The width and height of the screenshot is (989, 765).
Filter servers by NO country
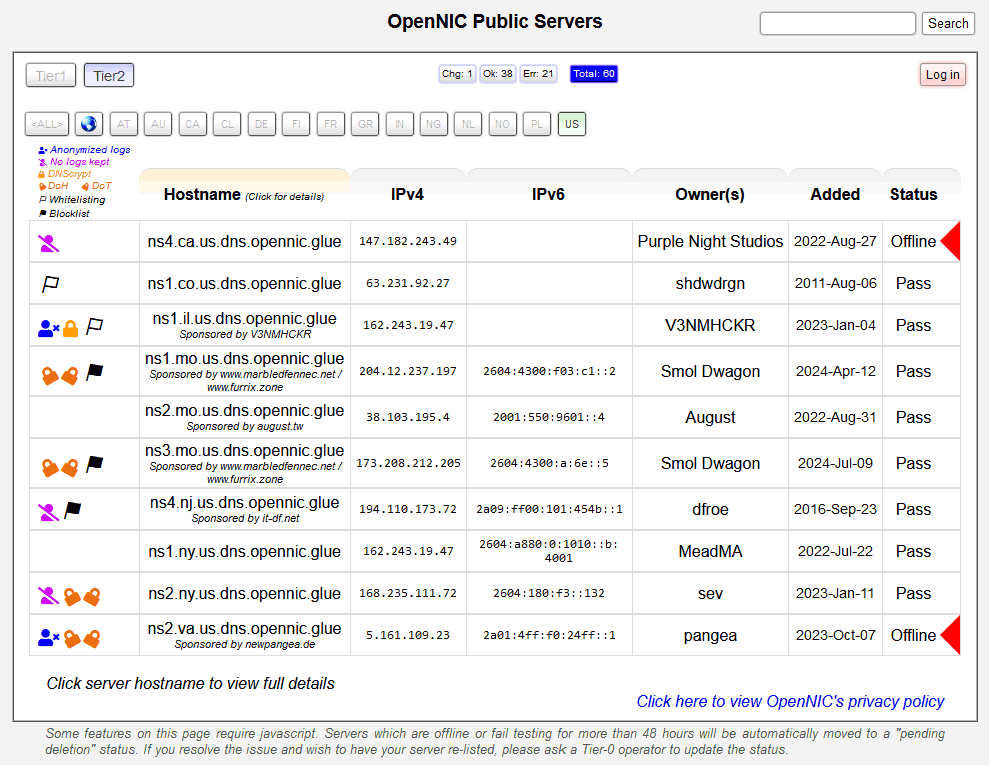pyautogui.click(x=502, y=124)
